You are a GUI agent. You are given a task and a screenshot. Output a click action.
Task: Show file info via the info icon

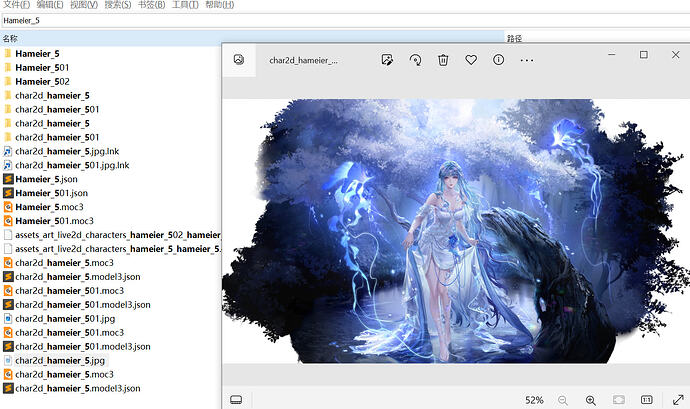pyautogui.click(x=498, y=60)
